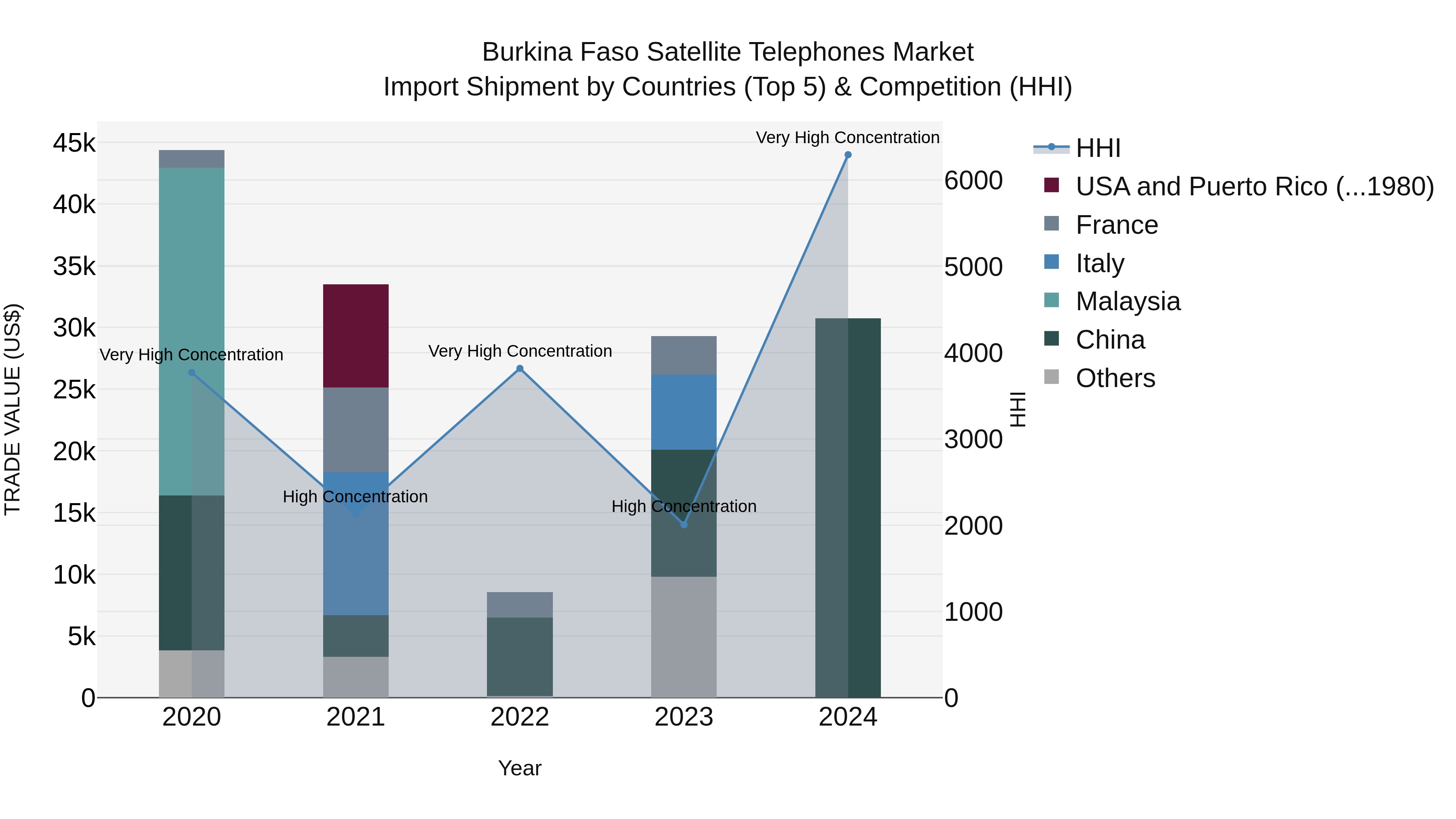Click the Others segment in the 2020 bar
This screenshot has height=819, width=1456.
(x=192, y=674)
